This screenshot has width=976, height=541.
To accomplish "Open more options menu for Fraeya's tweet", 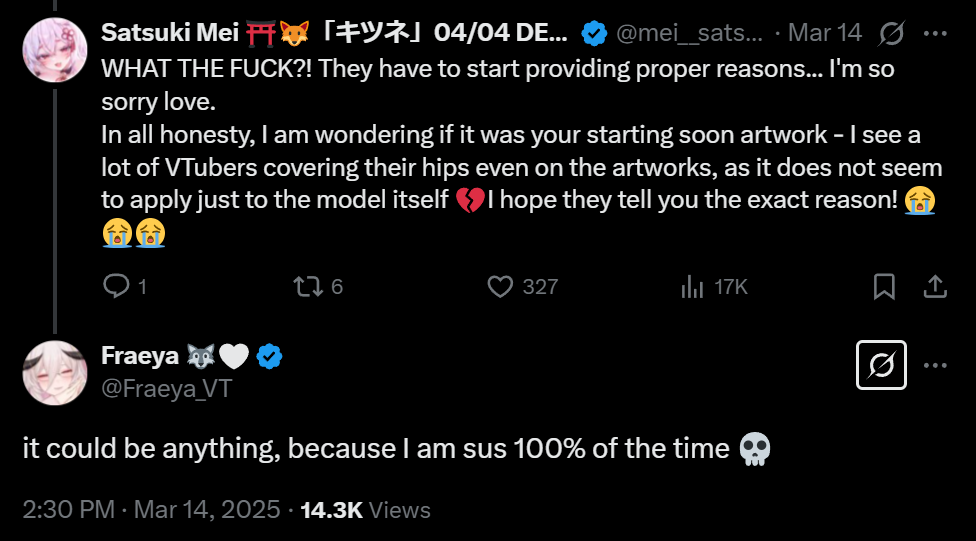I will 935,365.
